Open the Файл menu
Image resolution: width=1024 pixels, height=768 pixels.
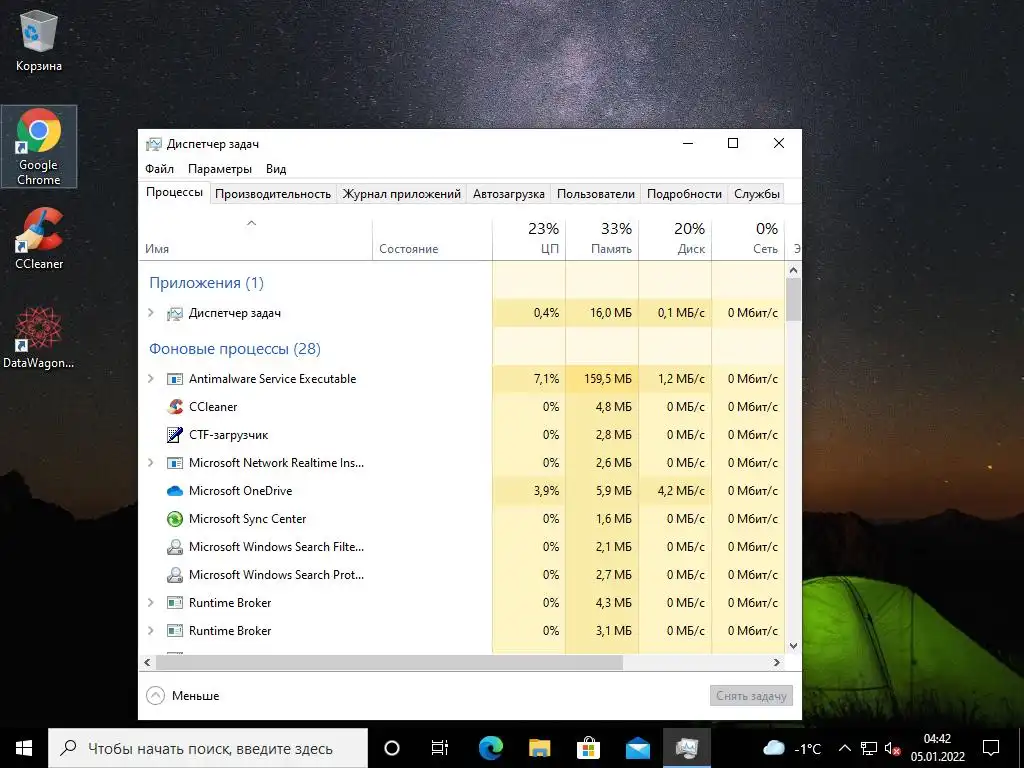159,169
